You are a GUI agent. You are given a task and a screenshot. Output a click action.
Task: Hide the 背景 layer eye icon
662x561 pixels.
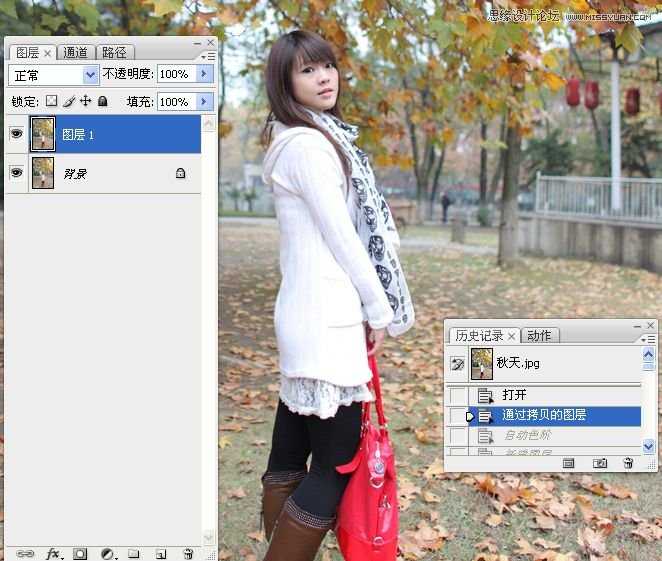(16, 173)
